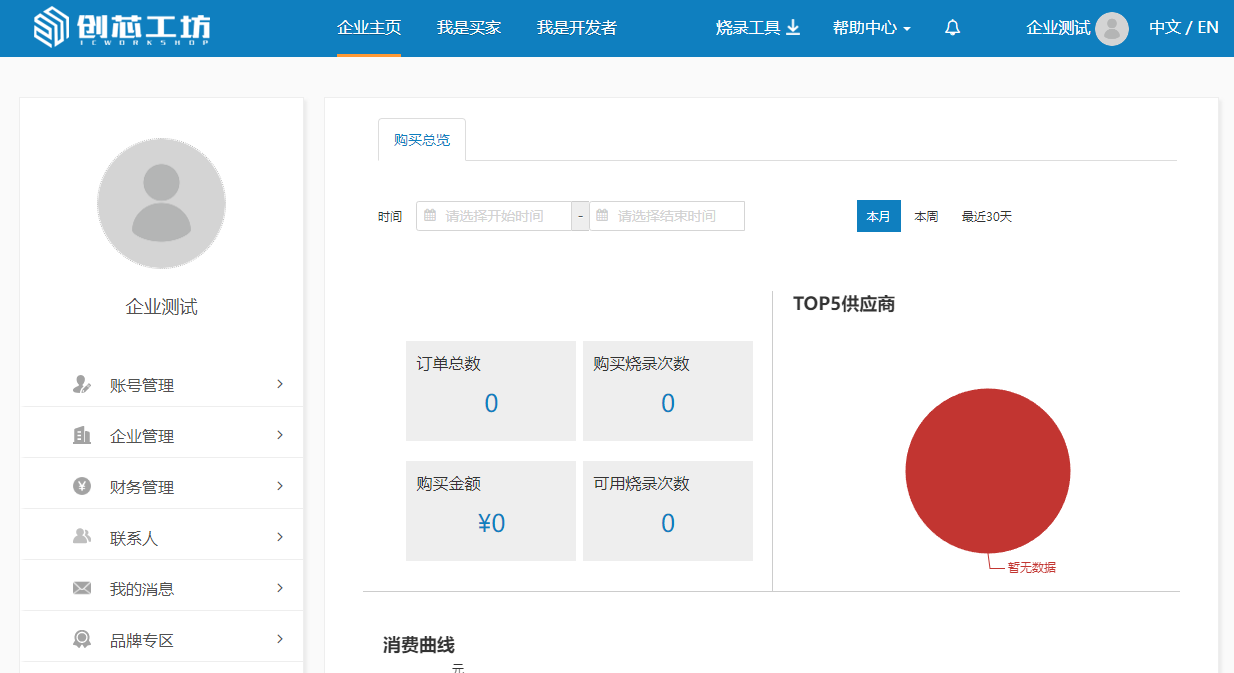
Task: Click the large profile avatar in sidebar
Action: pos(161,204)
